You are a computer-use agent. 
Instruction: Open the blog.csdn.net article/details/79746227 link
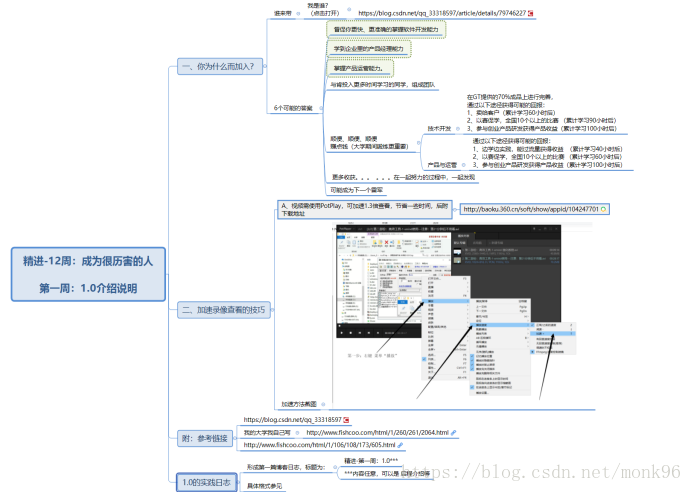pos(442,13)
